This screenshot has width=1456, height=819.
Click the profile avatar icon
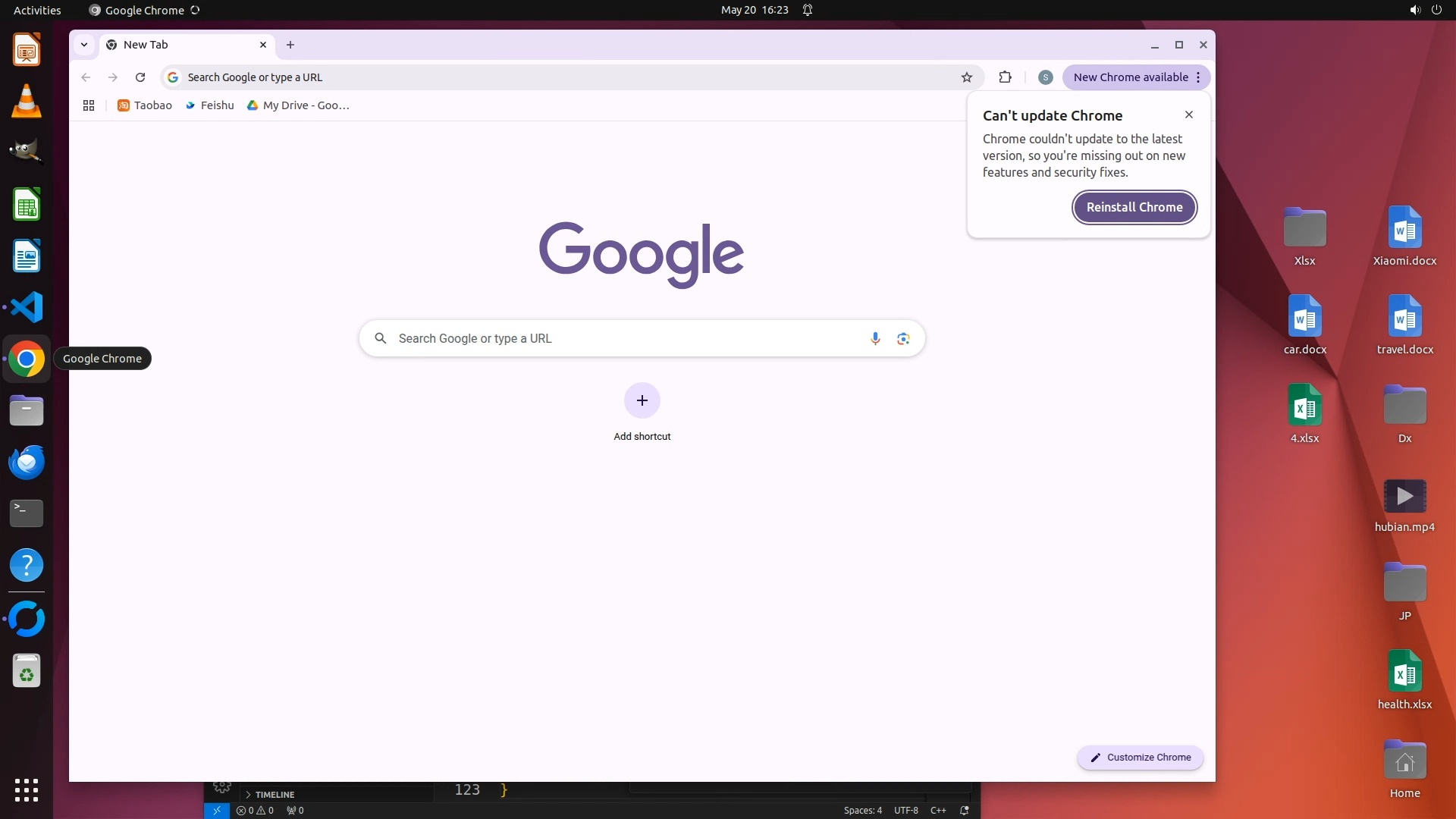[x=1045, y=77]
